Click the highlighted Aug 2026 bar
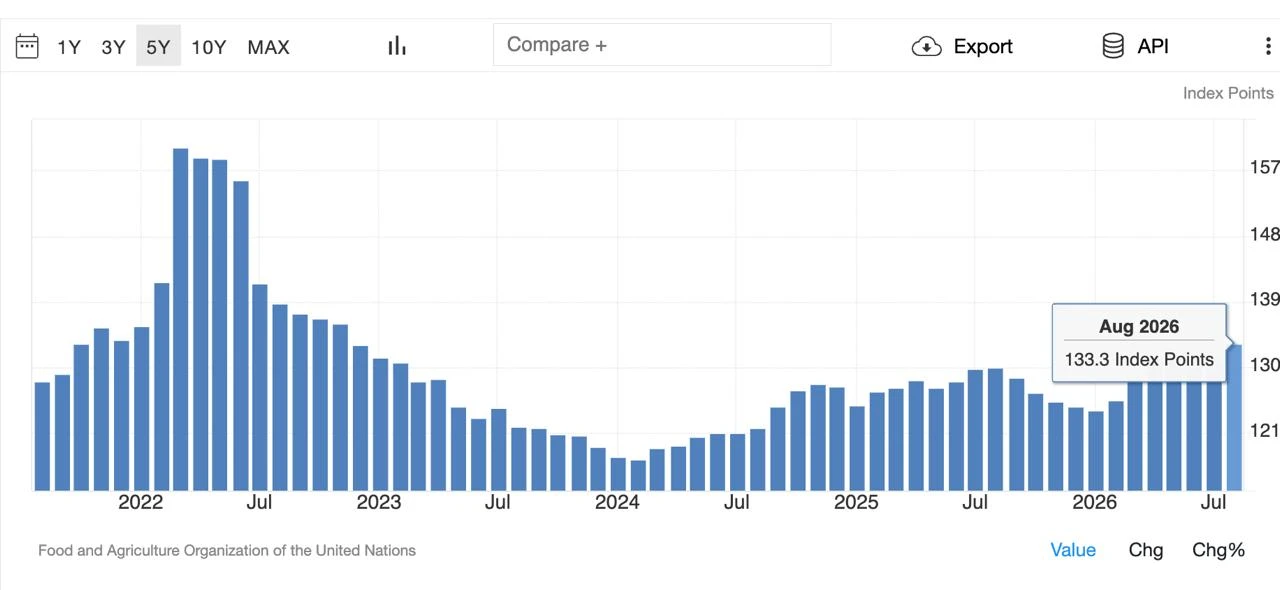The height and width of the screenshot is (590, 1280). pyautogui.click(x=1235, y=417)
